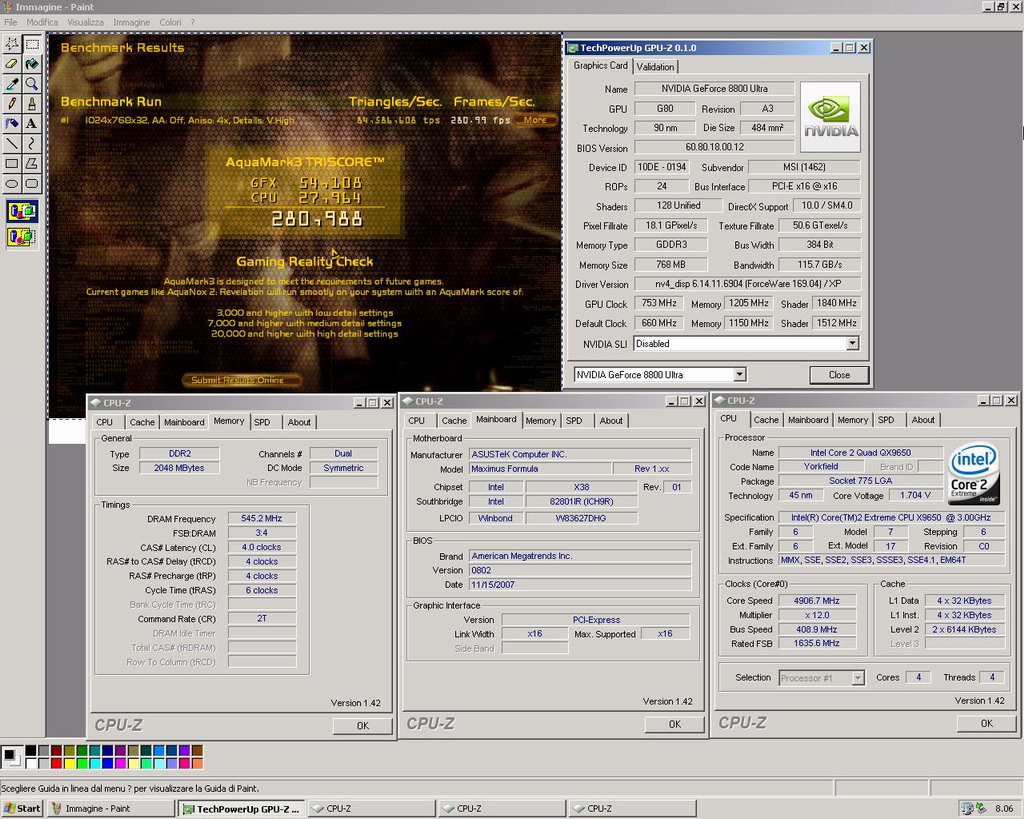The image size is (1024, 819).
Task: Open the Immagine menu
Action: (131, 22)
